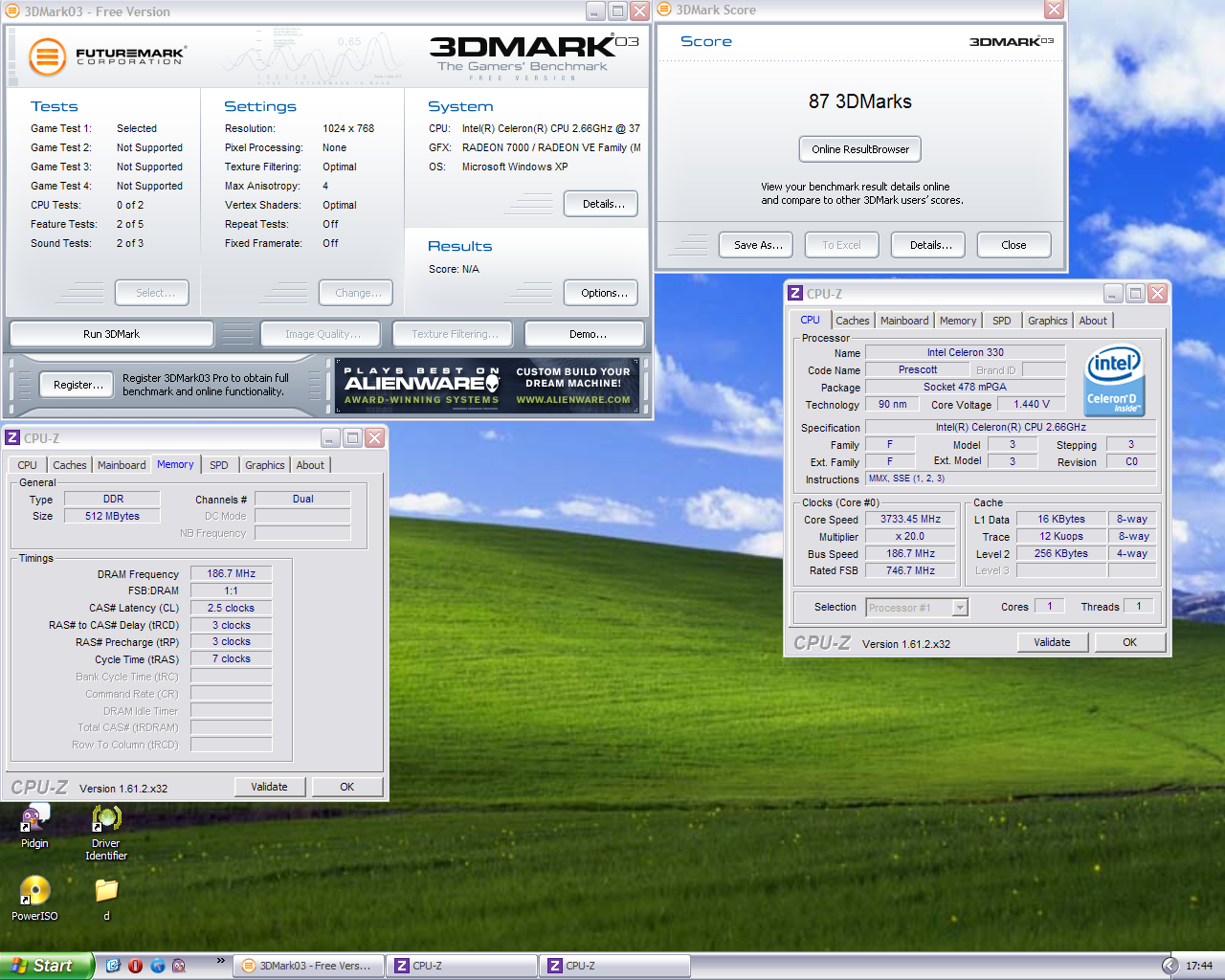This screenshot has width=1225, height=980.
Task: Click the Futuremark logo icon
Action: (x=47, y=57)
